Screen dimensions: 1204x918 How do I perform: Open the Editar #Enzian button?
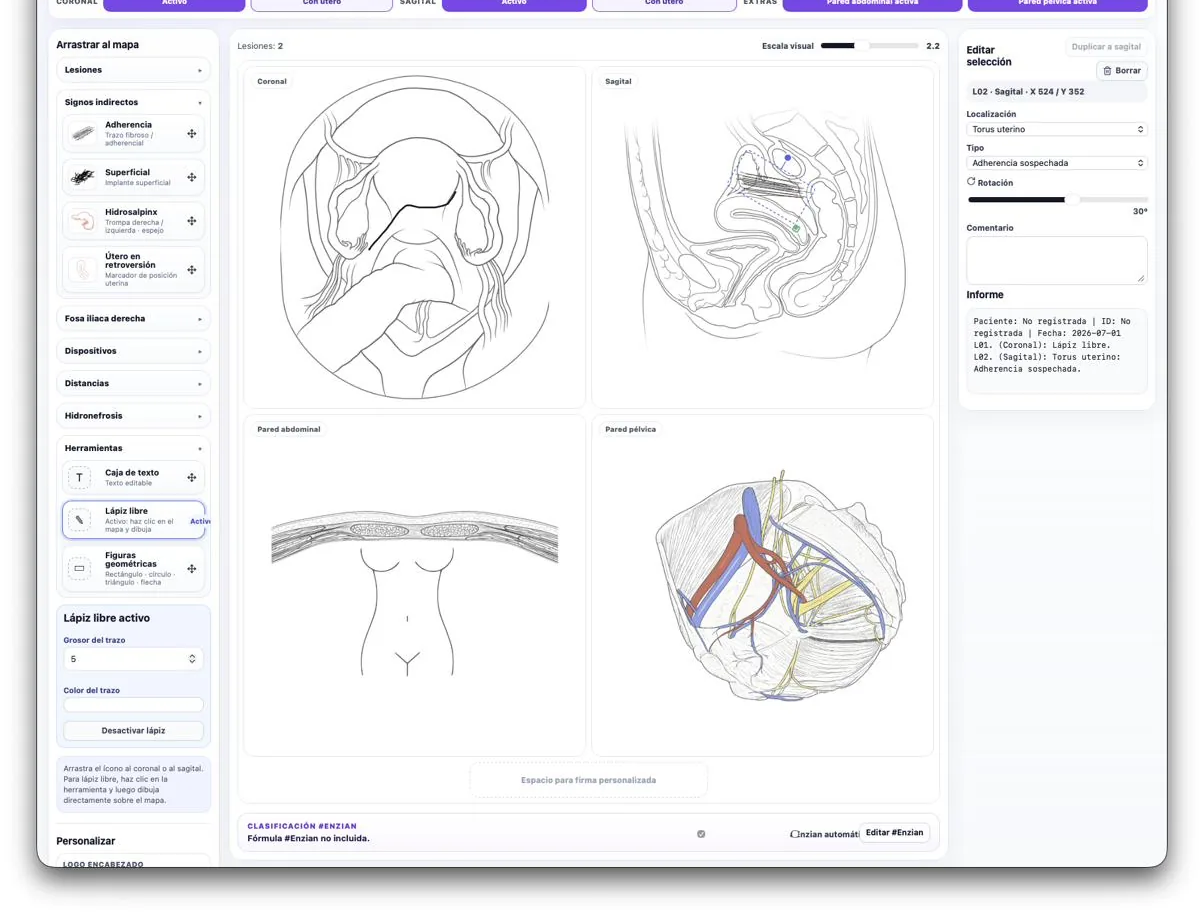point(894,832)
